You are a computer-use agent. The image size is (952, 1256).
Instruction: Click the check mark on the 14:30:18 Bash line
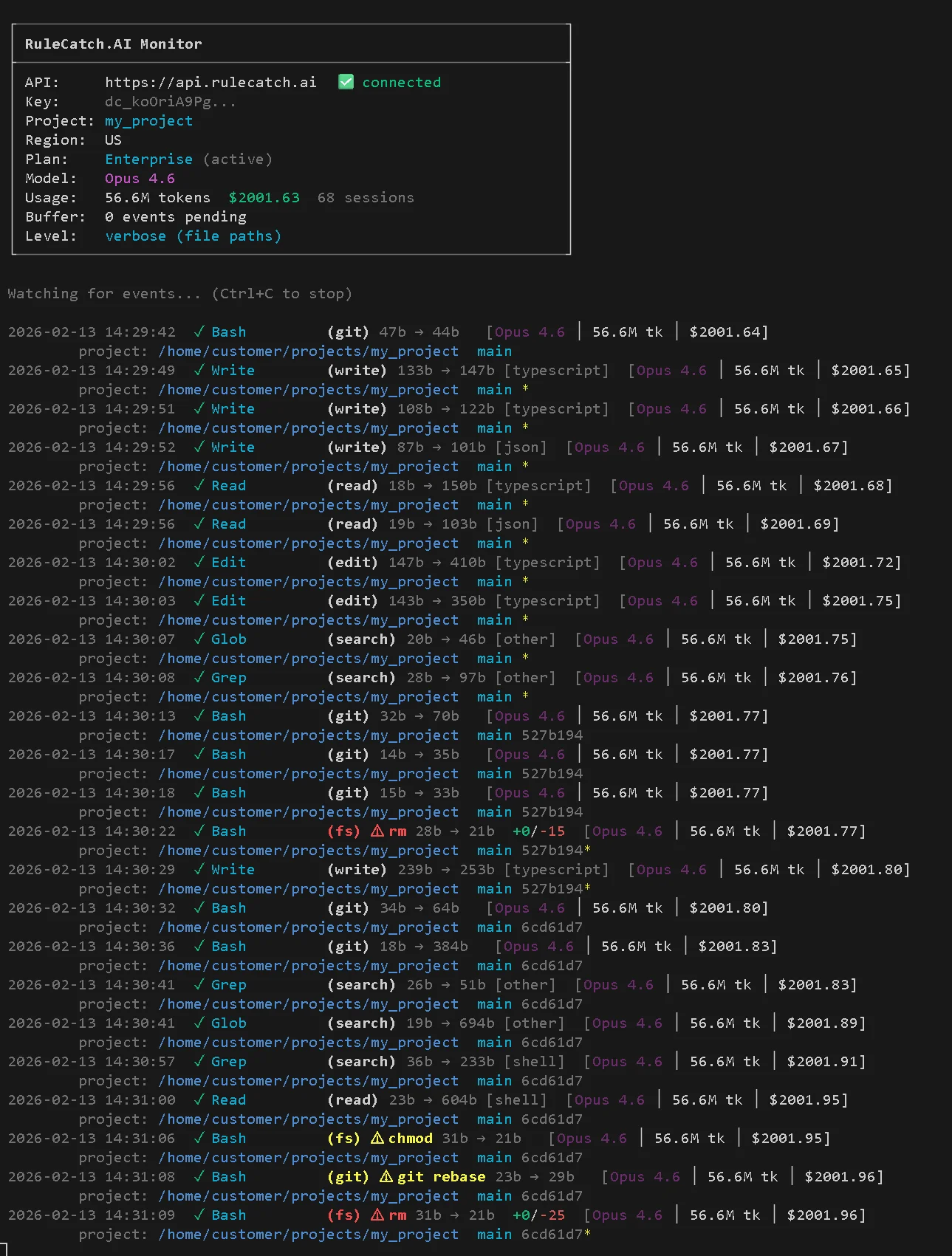pyautogui.click(x=199, y=792)
